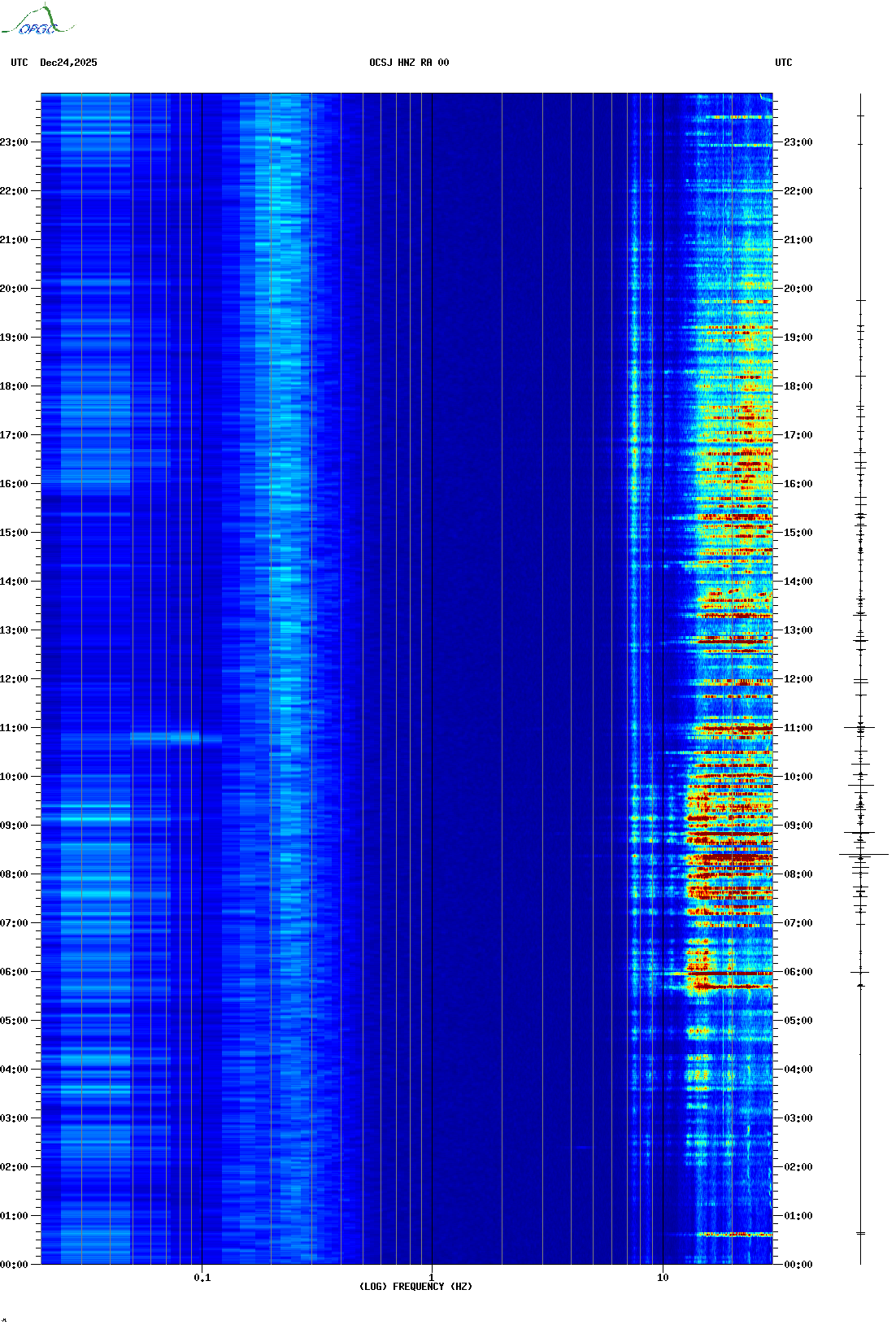Click the station title OCSJ HNZ RA 00
896x1329 pixels.
409,63
